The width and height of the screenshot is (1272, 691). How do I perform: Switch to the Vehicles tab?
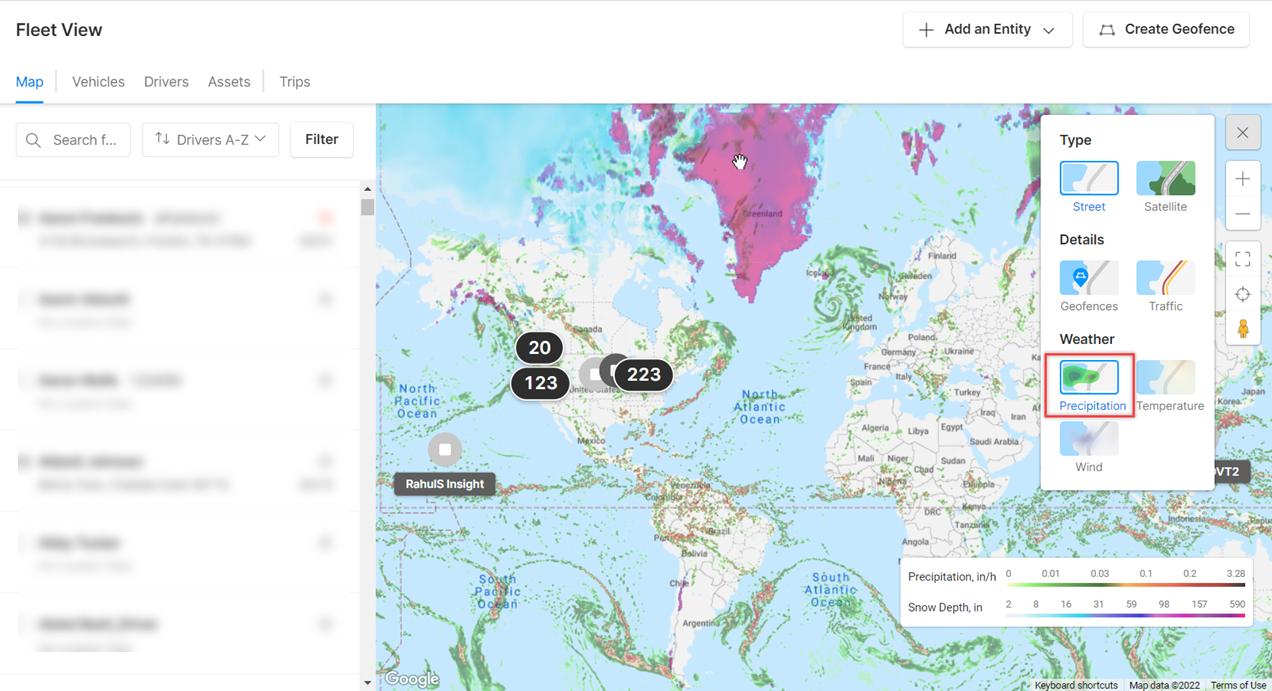pyautogui.click(x=98, y=82)
